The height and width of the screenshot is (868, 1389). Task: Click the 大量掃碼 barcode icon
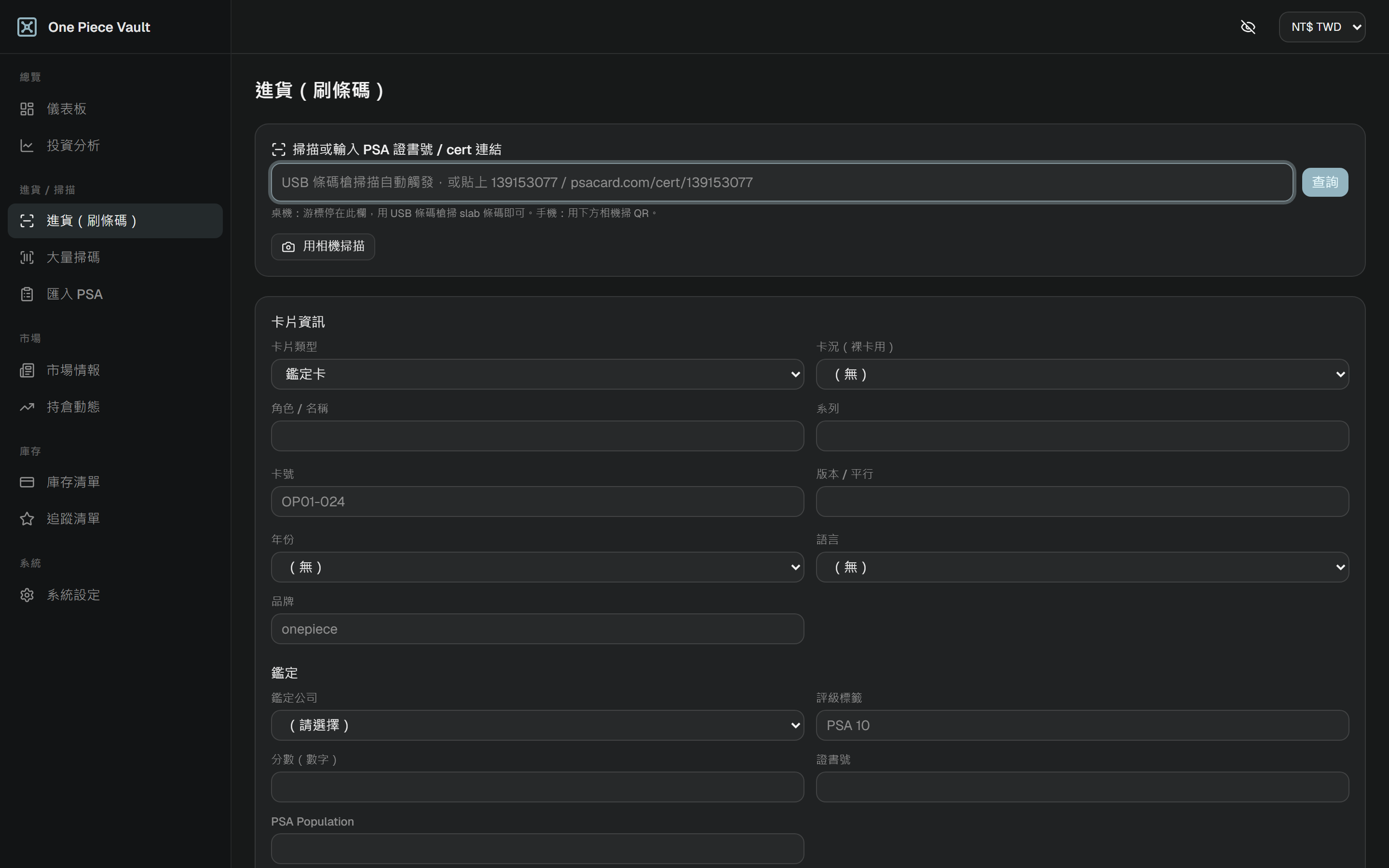27,258
